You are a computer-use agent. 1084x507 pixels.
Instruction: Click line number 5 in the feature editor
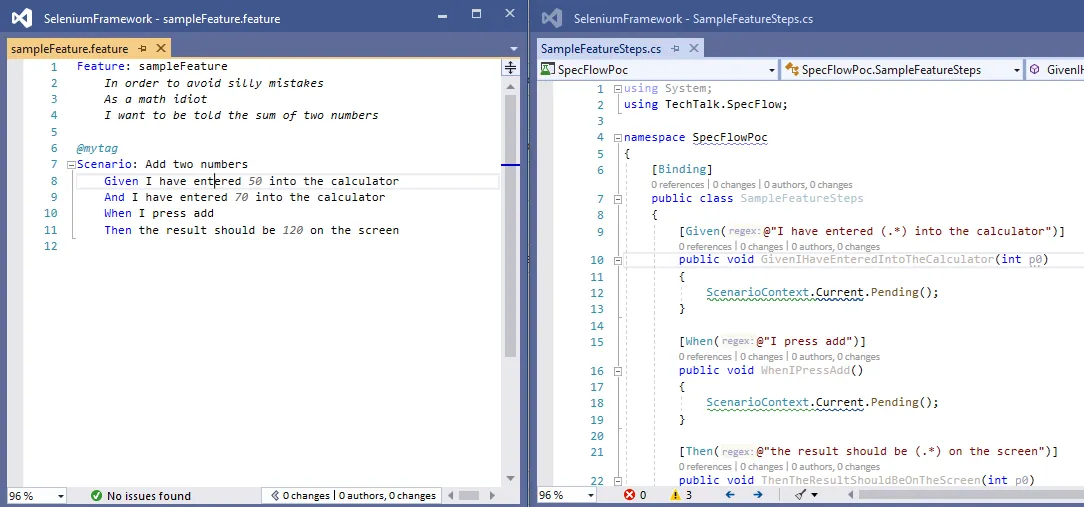pyautogui.click(x=54, y=131)
